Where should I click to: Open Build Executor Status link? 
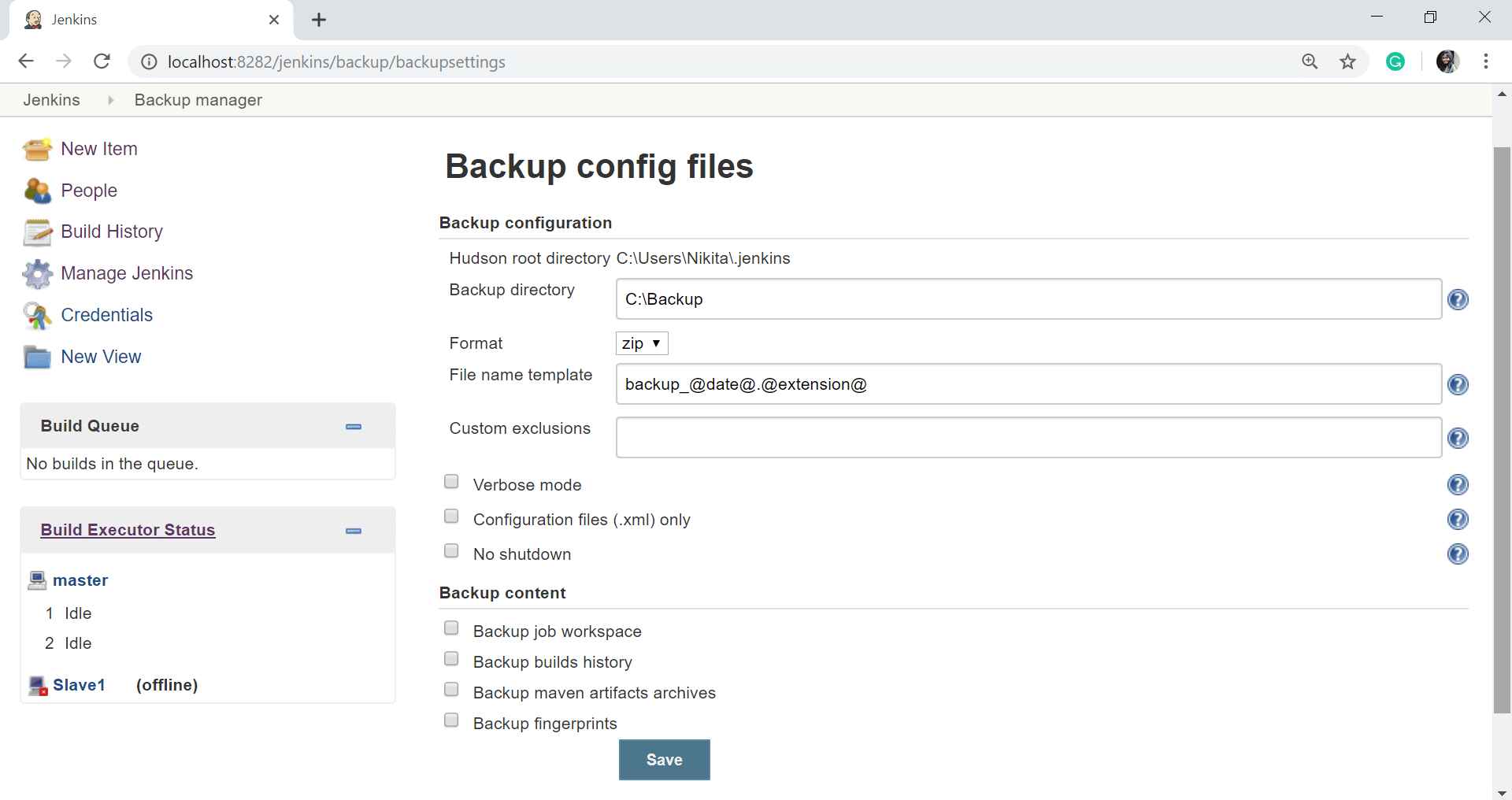click(x=128, y=530)
